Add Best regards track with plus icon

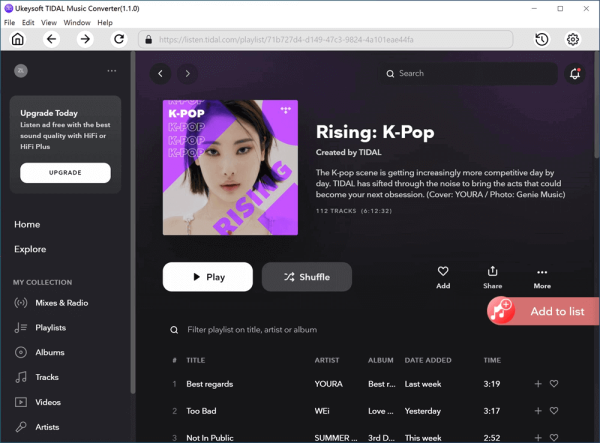coord(538,384)
